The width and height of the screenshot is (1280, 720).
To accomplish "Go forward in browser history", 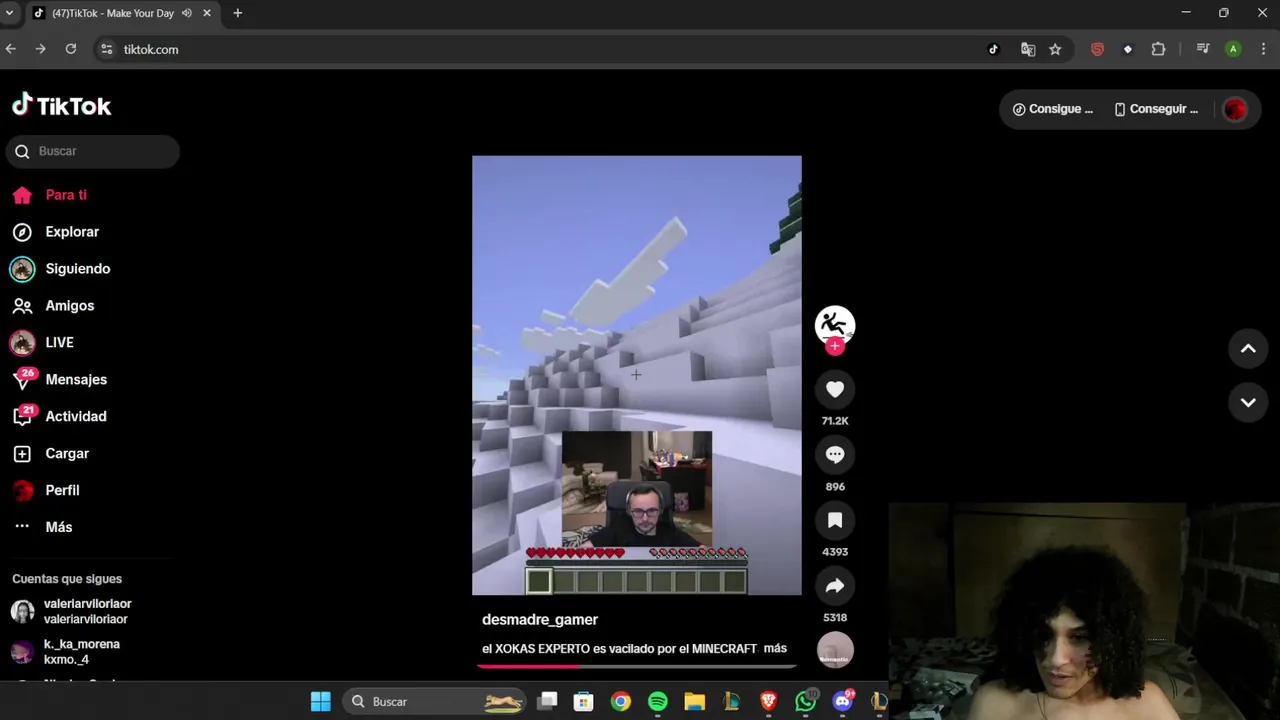I will (x=40, y=49).
